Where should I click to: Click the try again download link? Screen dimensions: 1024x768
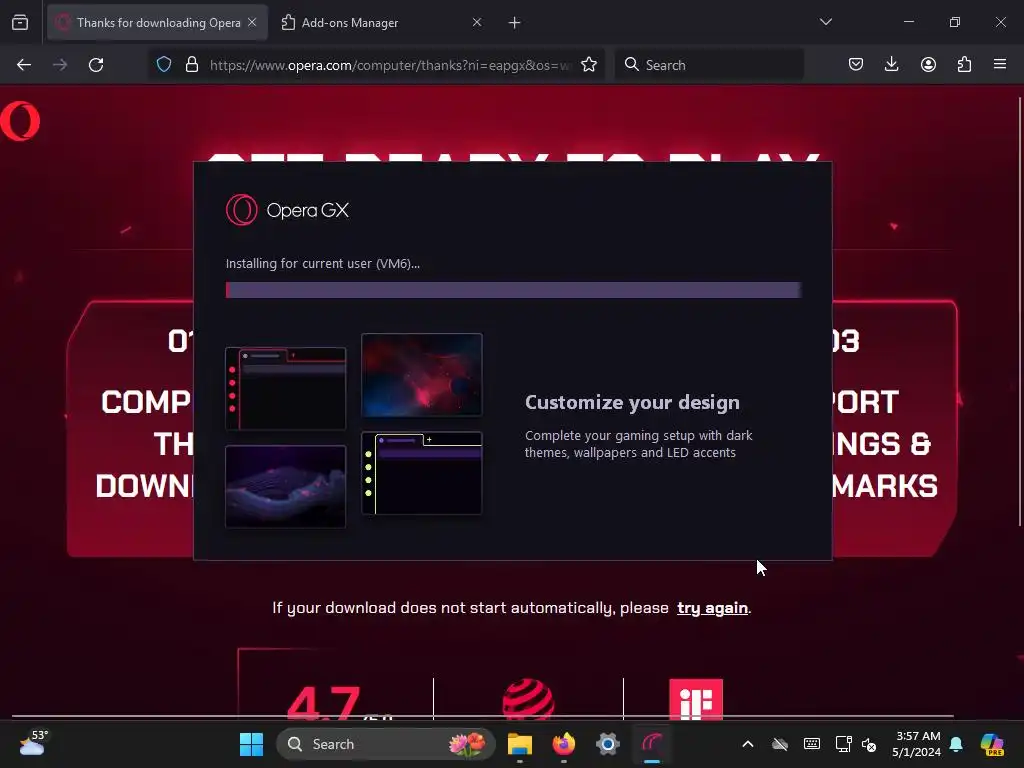tap(712, 608)
